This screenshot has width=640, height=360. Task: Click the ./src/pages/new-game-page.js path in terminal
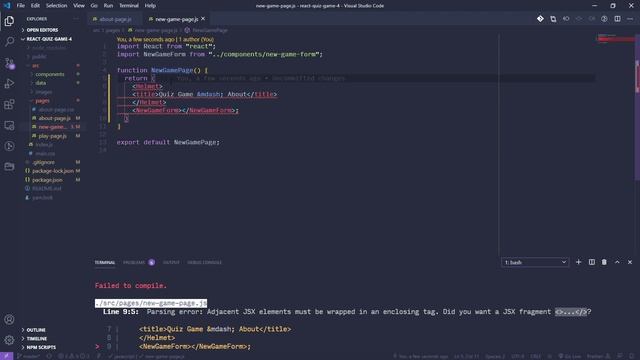[151, 303]
